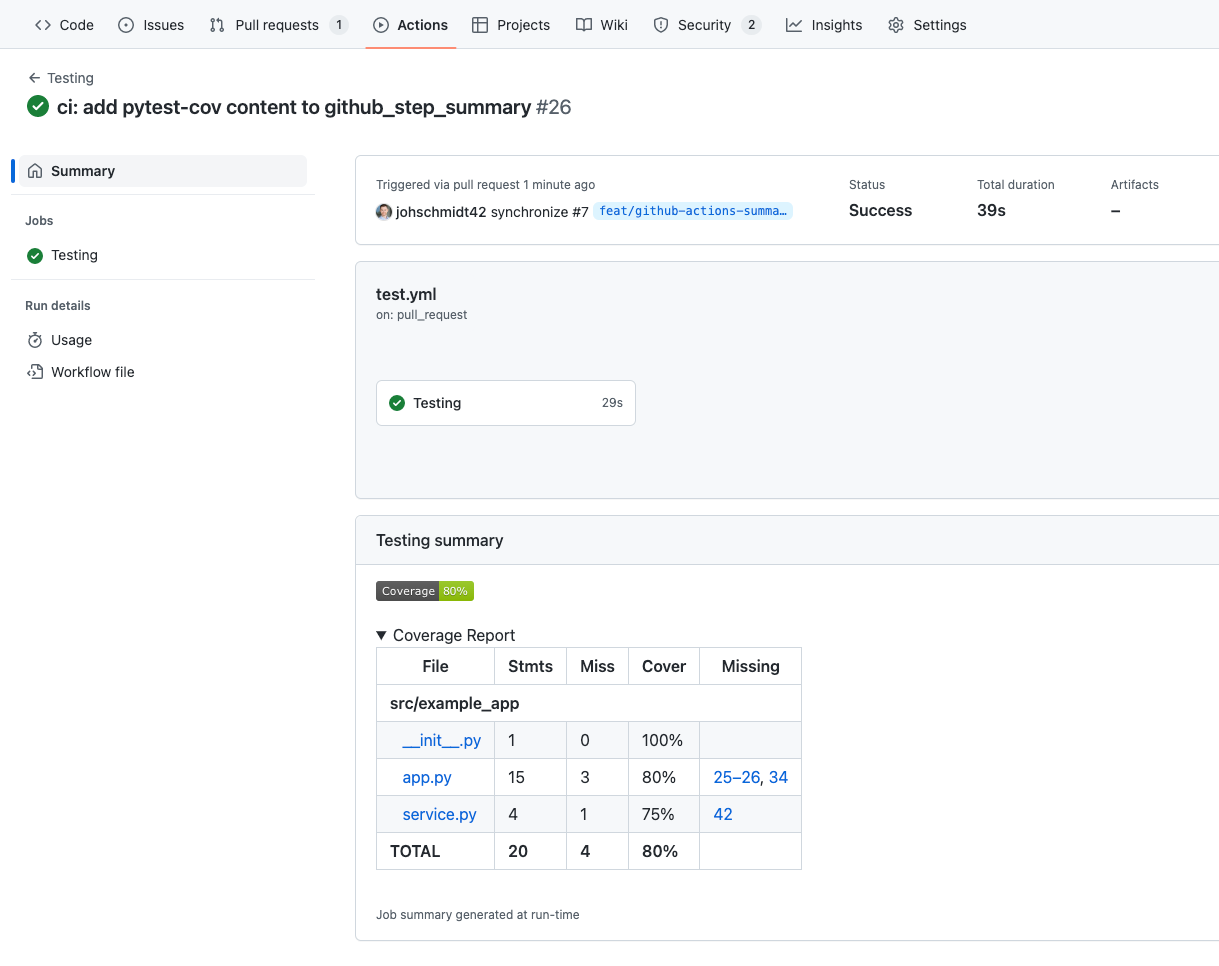Click the Coverage 80% badge
The width and height of the screenshot is (1219, 966).
425,591
